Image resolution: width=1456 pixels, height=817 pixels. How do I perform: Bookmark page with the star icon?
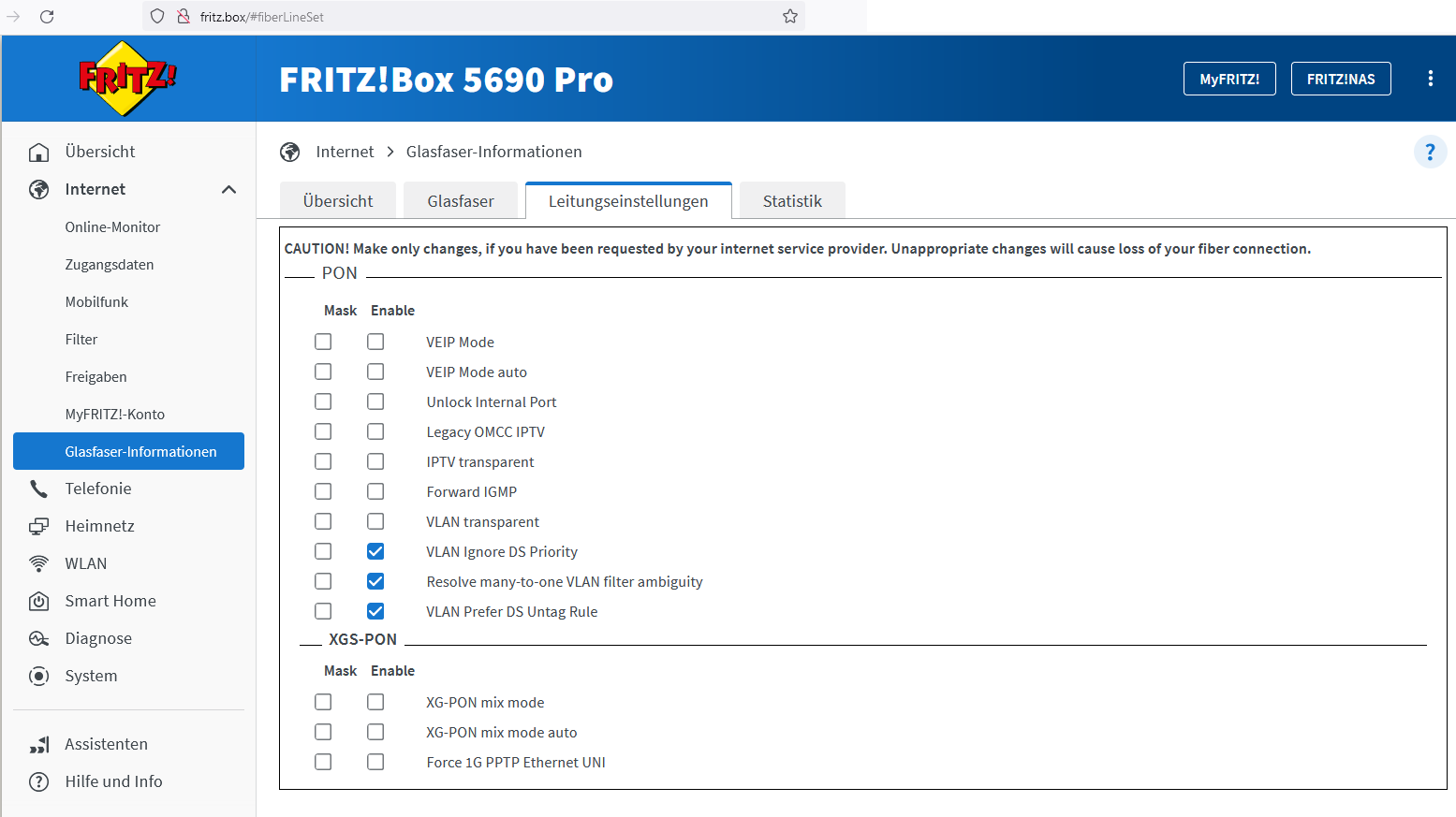click(790, 16)
